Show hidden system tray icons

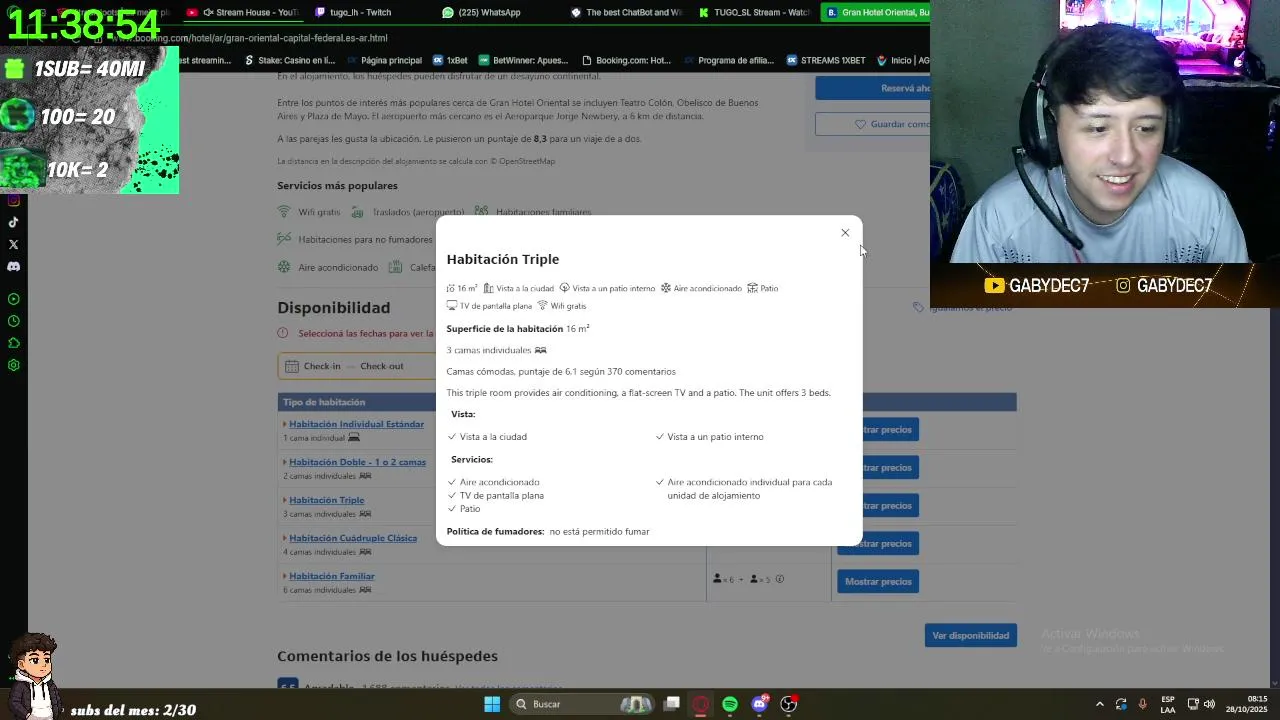click(1100, 704)
